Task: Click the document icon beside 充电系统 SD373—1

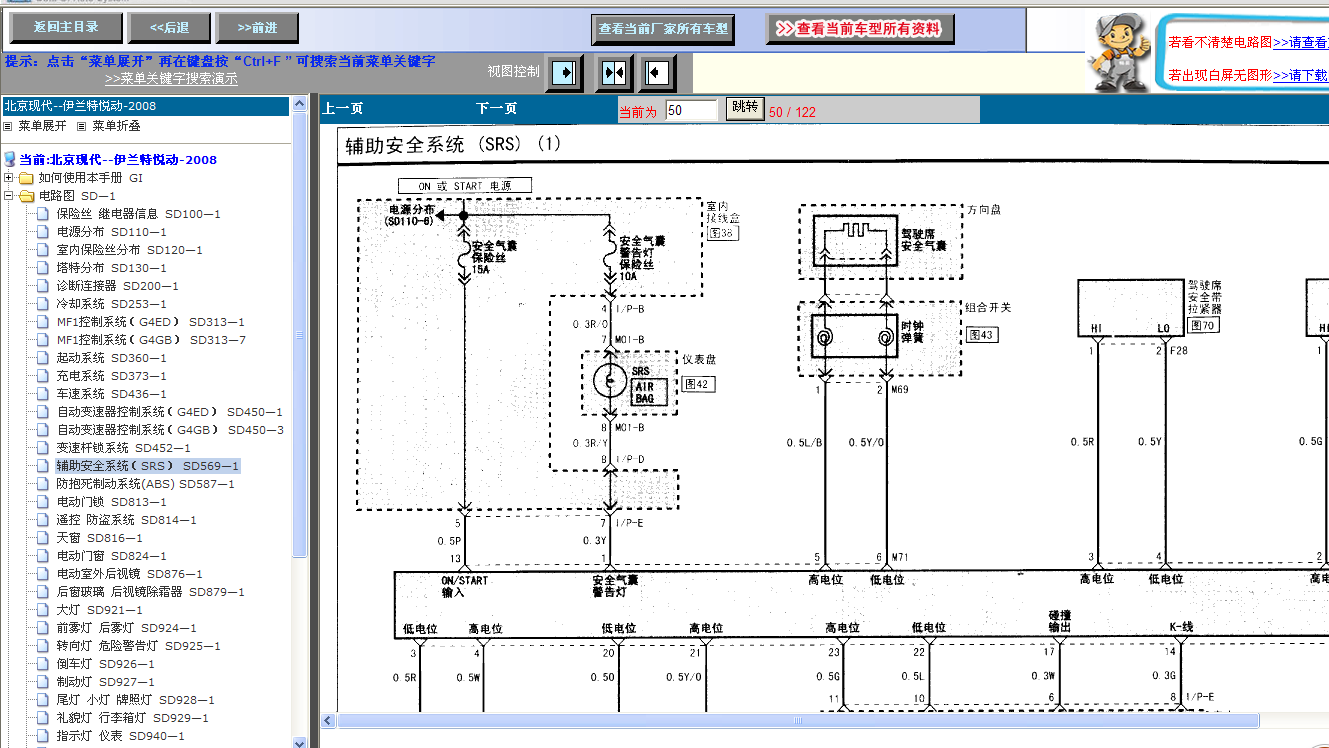Action: [x=42, y=376]
